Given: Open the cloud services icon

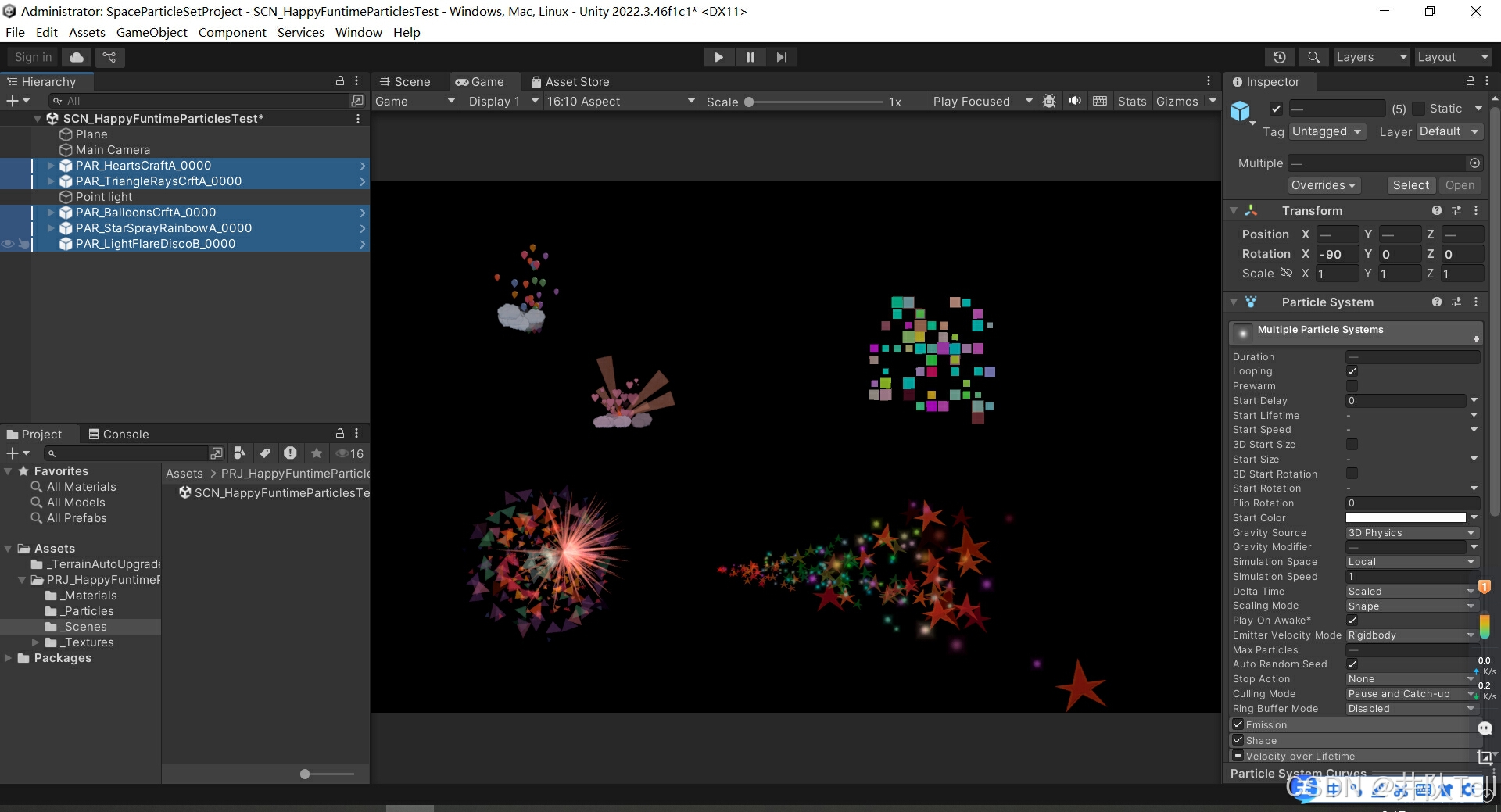Looking at the screenshot, I should coord(77,57).
